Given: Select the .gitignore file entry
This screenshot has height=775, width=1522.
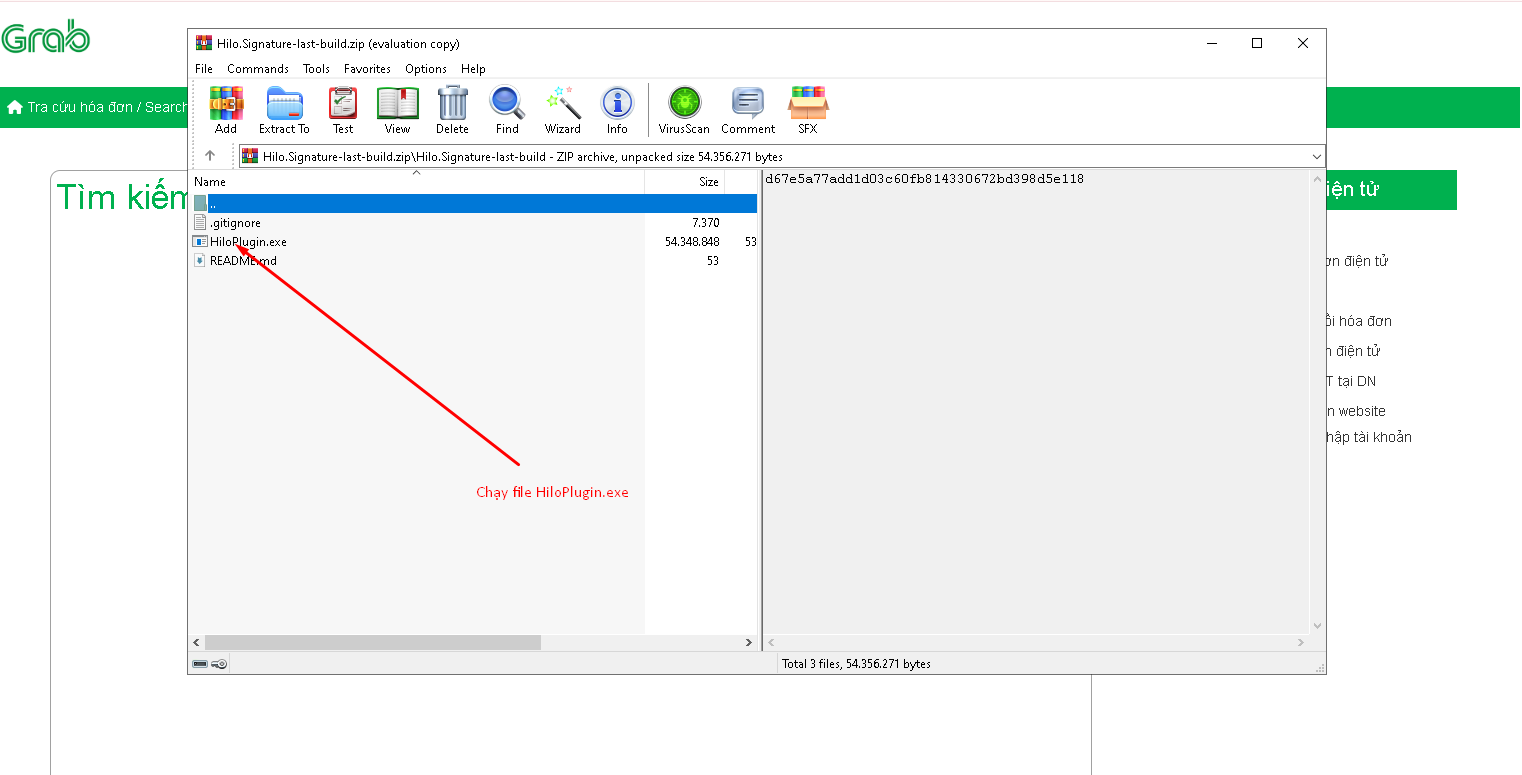Looking at the screenshot, I should (235, 223).
